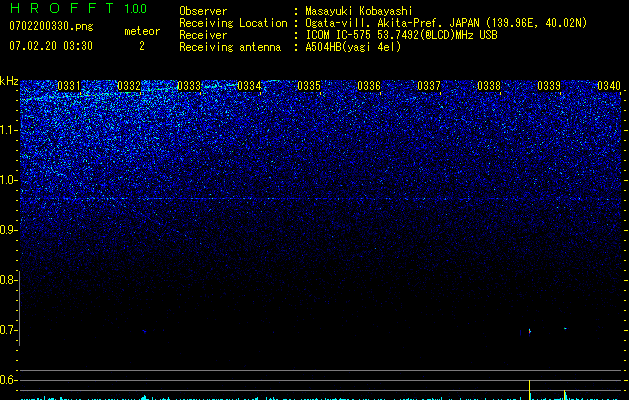Click the 1.0 kHz axis label

[x=8, y=180]
